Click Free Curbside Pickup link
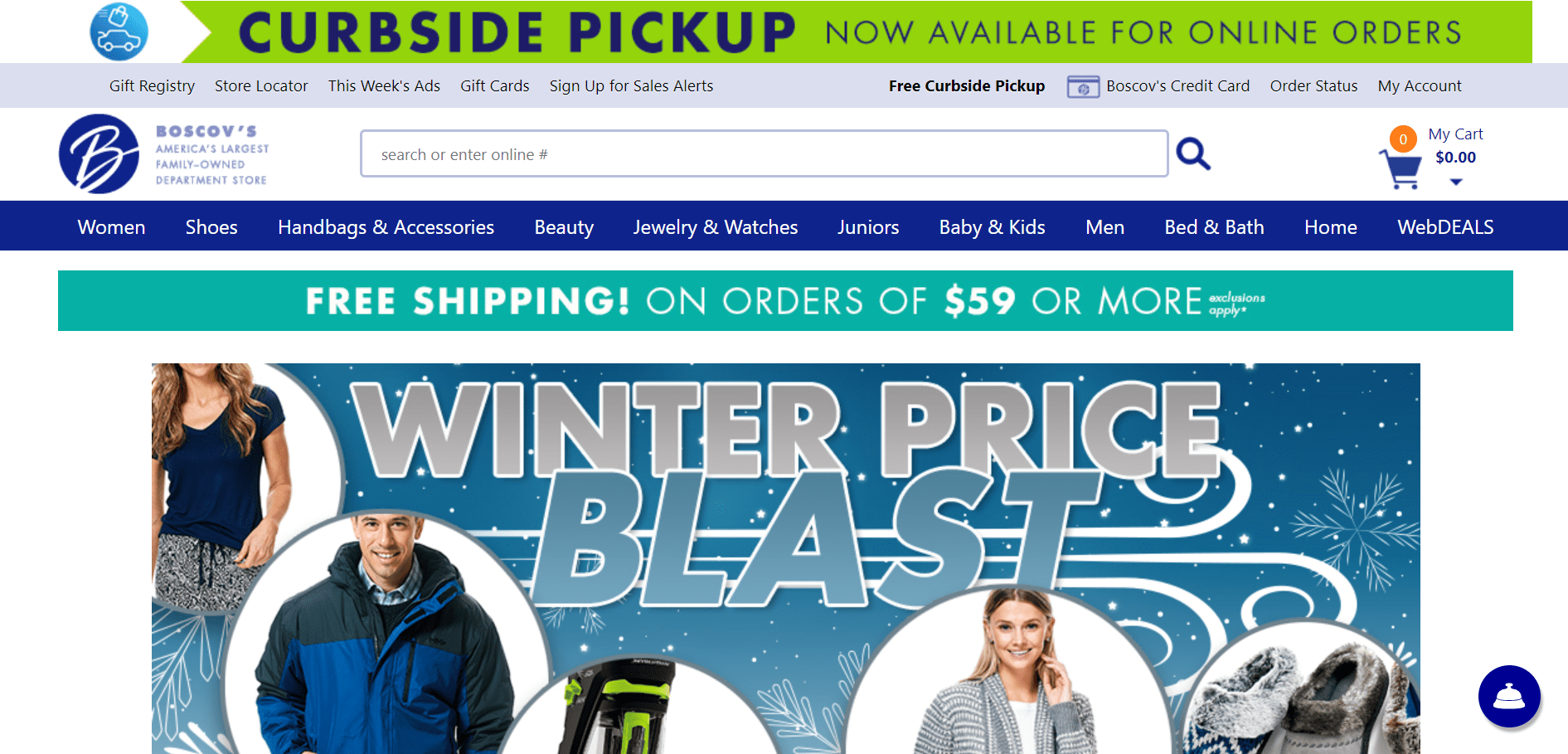The width and height of the screenshot is (1568, 754). click(967, 85)
